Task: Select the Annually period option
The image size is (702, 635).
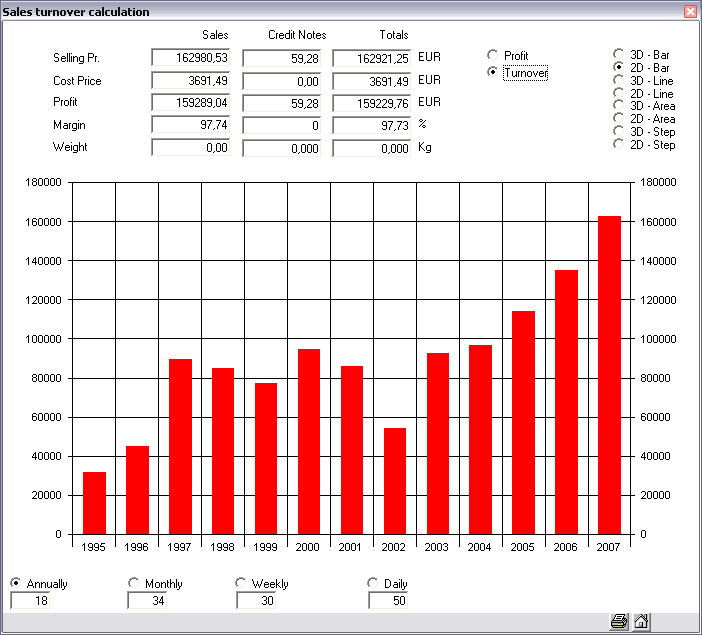Action: [x=16, y=583]
